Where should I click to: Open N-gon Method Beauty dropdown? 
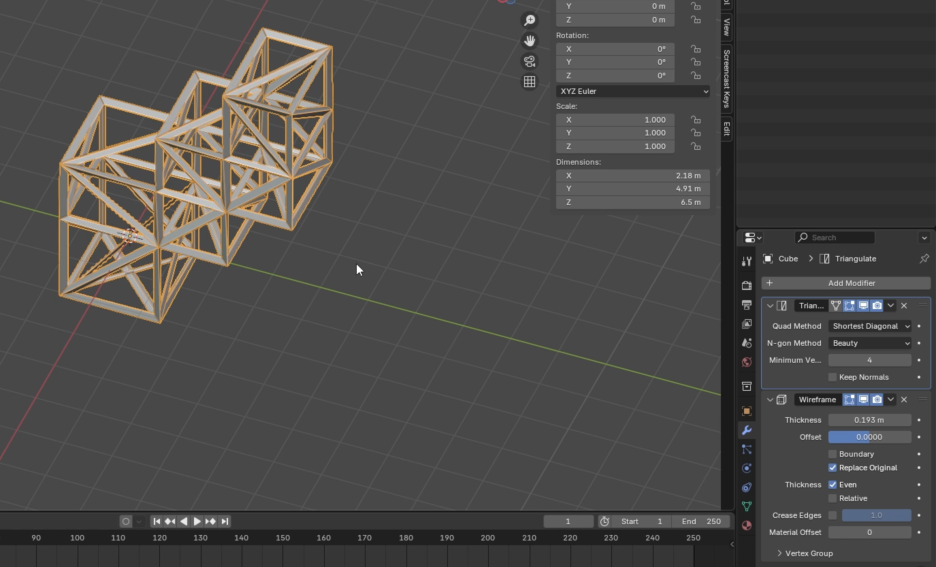tap(870, 343)
